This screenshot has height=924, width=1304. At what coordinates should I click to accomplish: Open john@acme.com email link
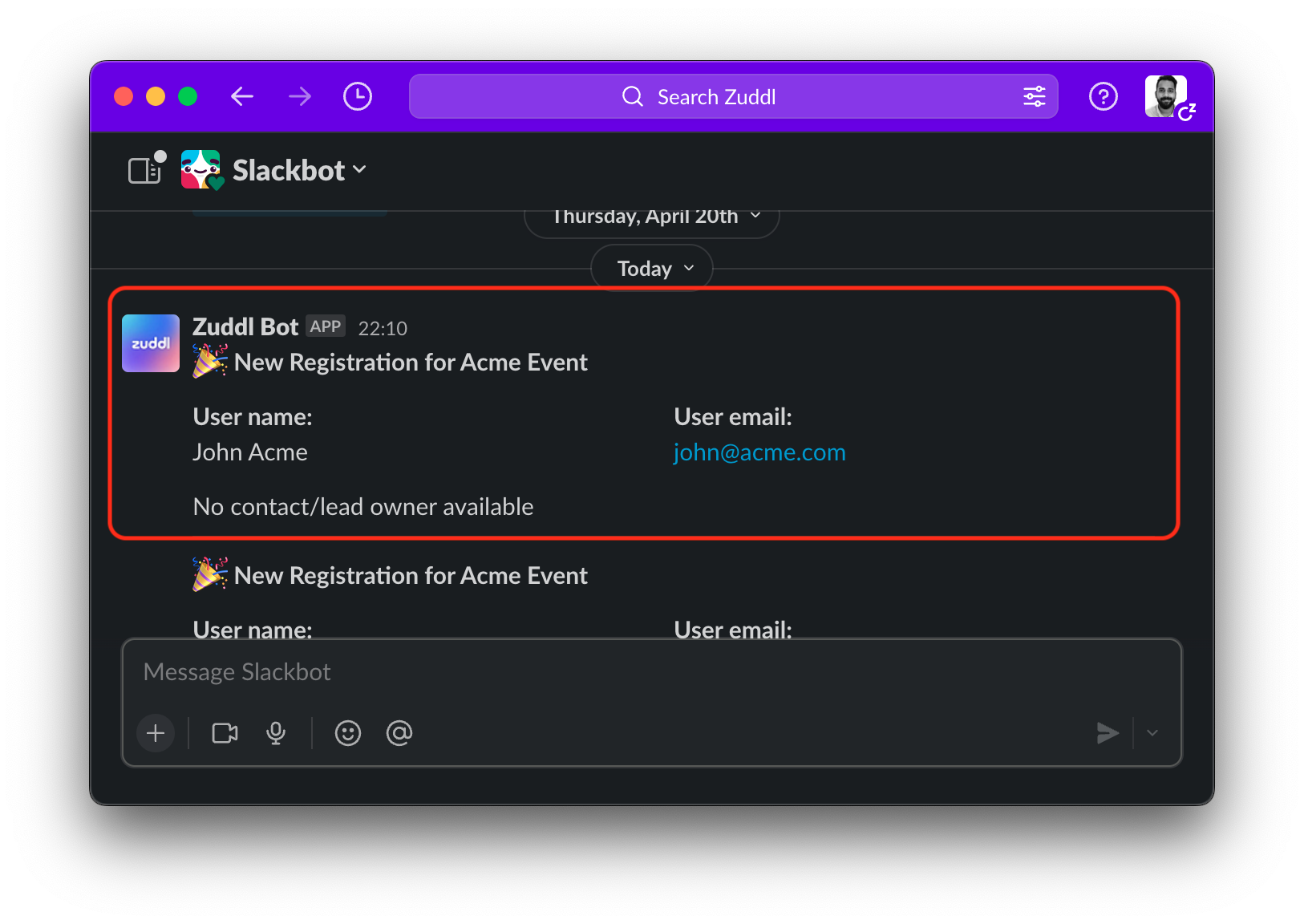coord(759,452)
